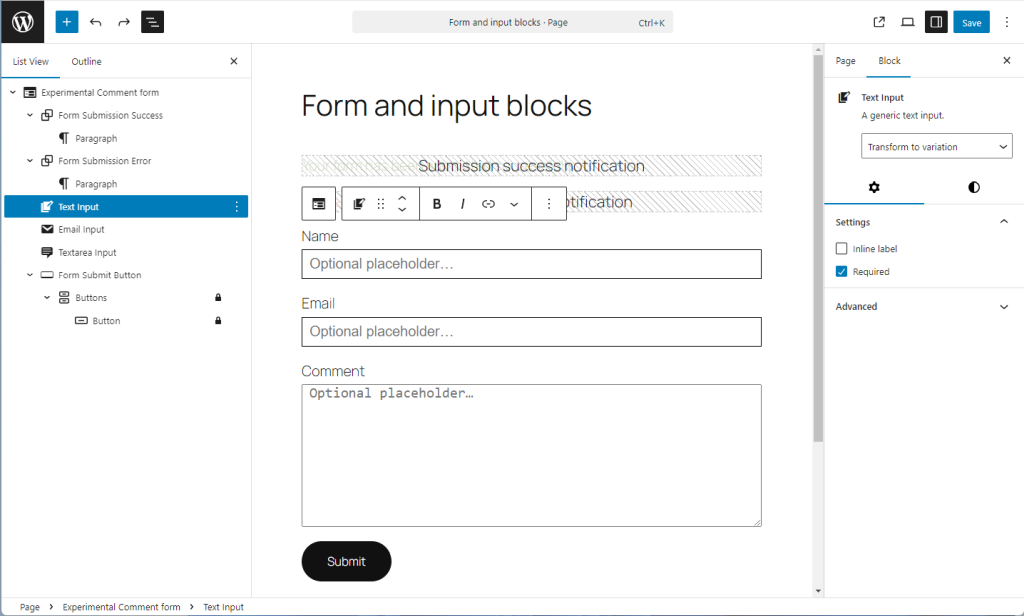Toggle the settings sidebar panel
1024x616 pixels.
click(x=936, y=21)
